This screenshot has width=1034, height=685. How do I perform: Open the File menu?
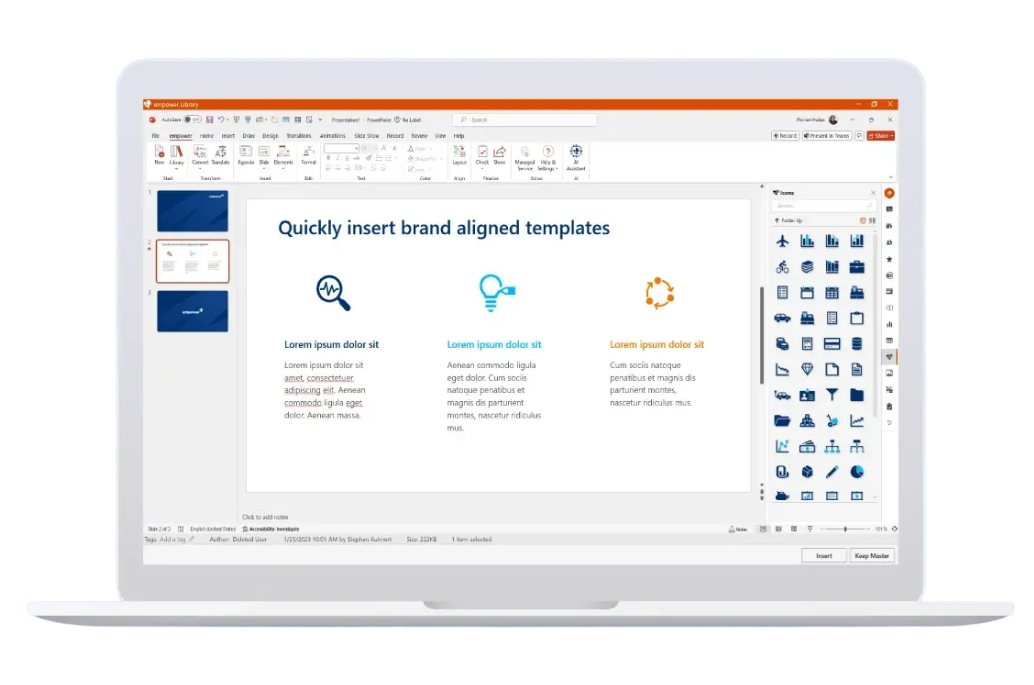(x=156, y=136)
